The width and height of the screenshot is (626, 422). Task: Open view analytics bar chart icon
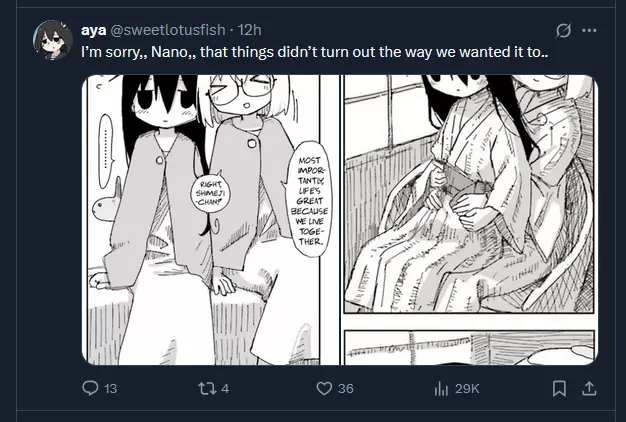(441, 388)
